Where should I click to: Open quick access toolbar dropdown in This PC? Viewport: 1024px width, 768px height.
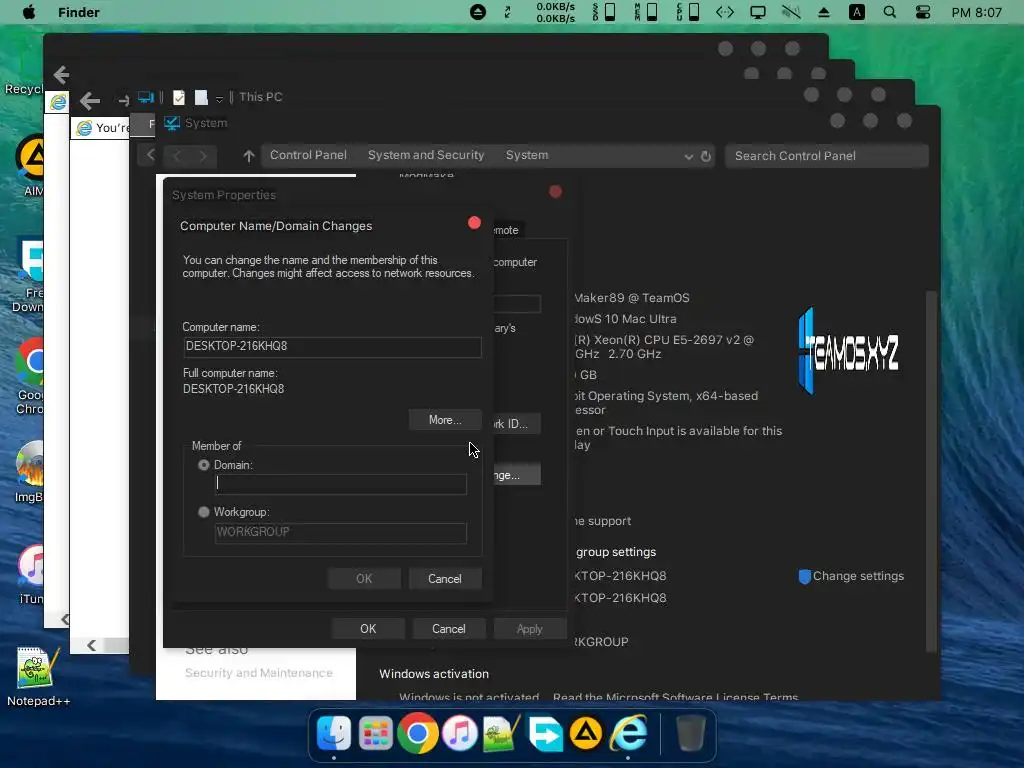pos(219,99)
